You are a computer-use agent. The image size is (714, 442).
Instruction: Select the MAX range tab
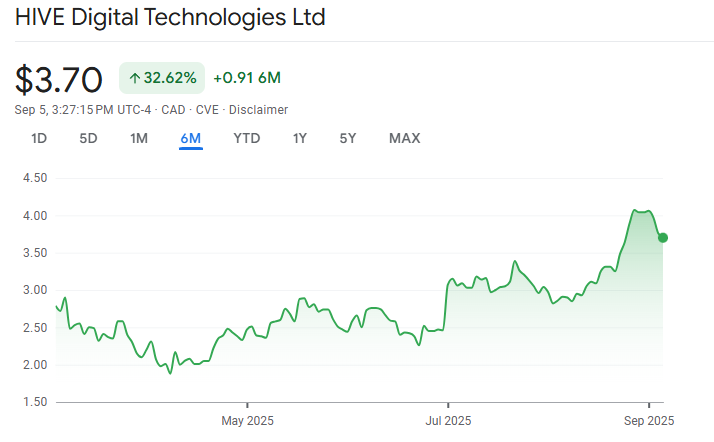point(404,138)
